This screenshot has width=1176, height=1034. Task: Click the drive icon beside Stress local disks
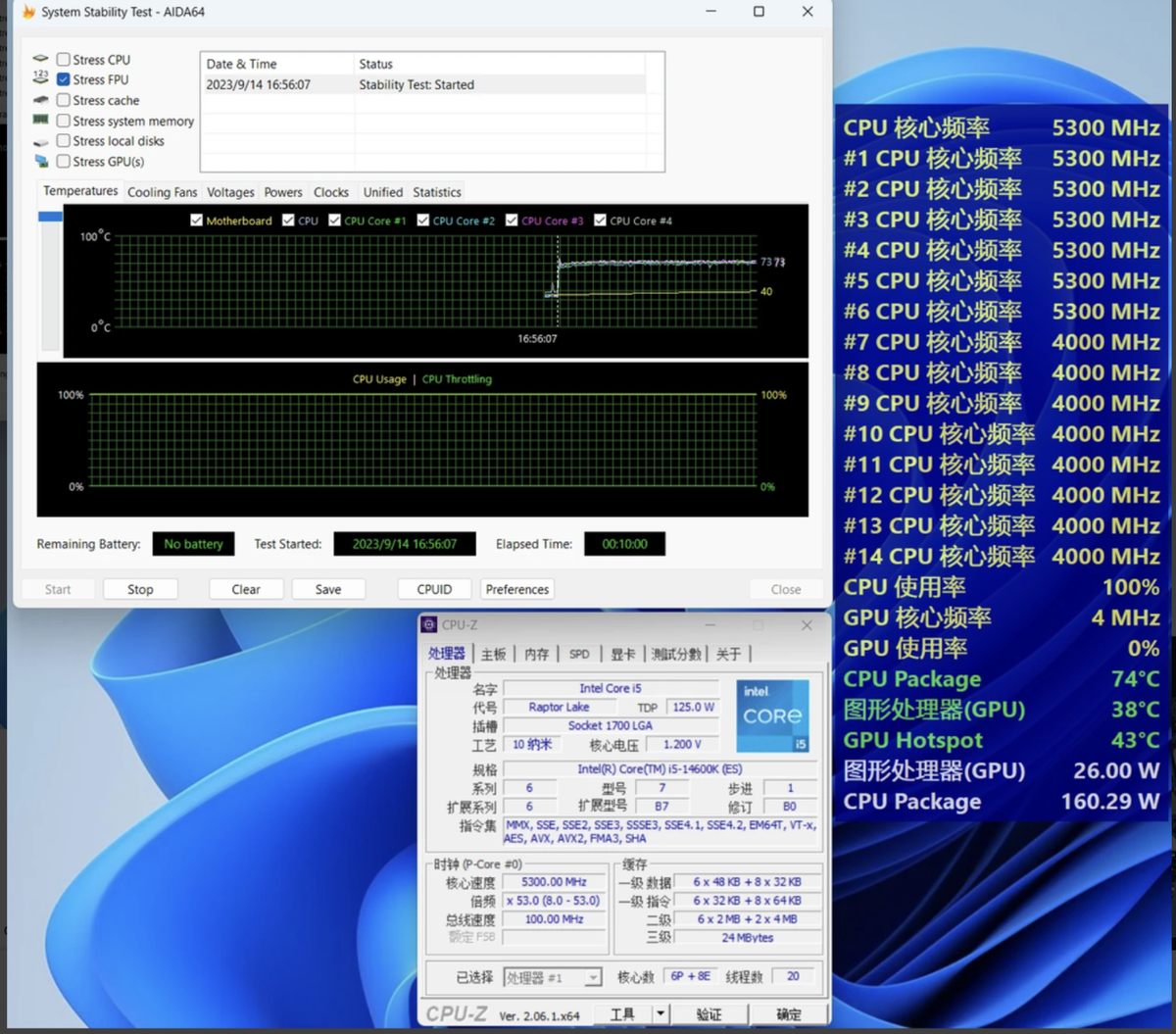coord(40,141)
